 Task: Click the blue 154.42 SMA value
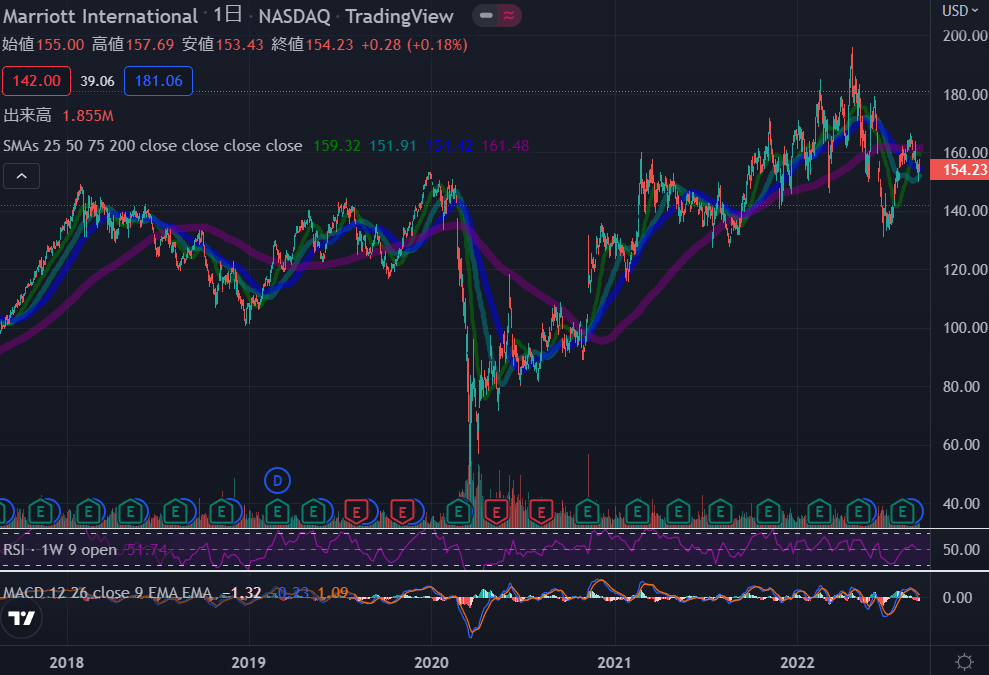(449, 146)
